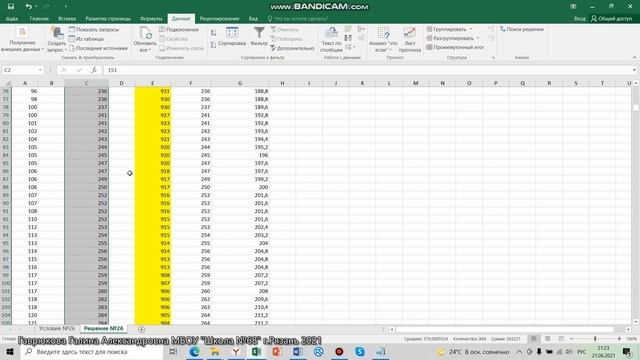
Task: Switch to Normal view icon
Action: tap(533, 339)
